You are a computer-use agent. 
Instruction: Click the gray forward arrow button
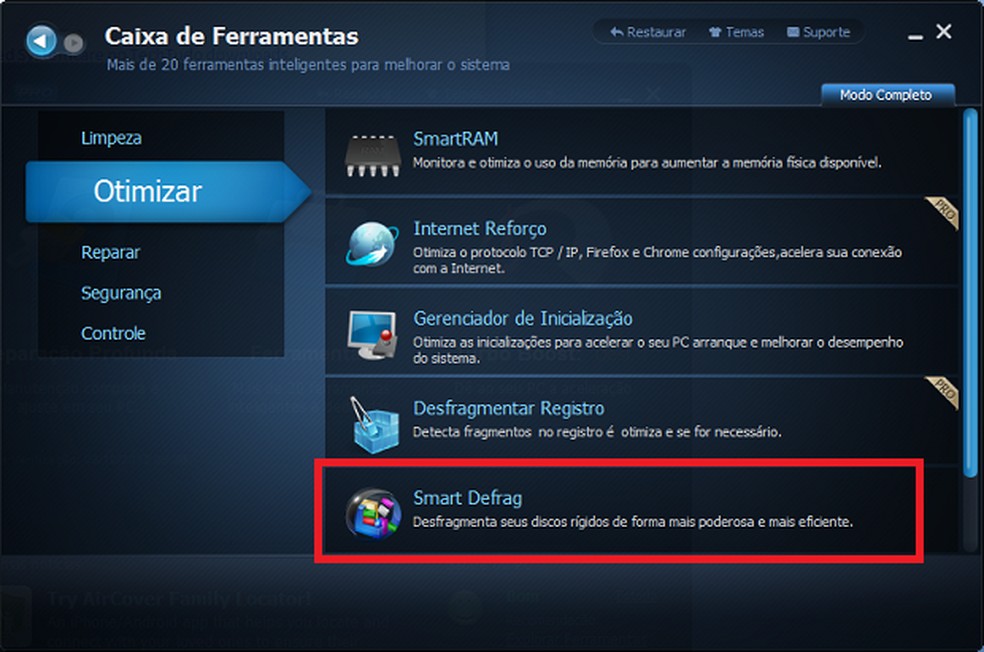(x=74, y=43)
